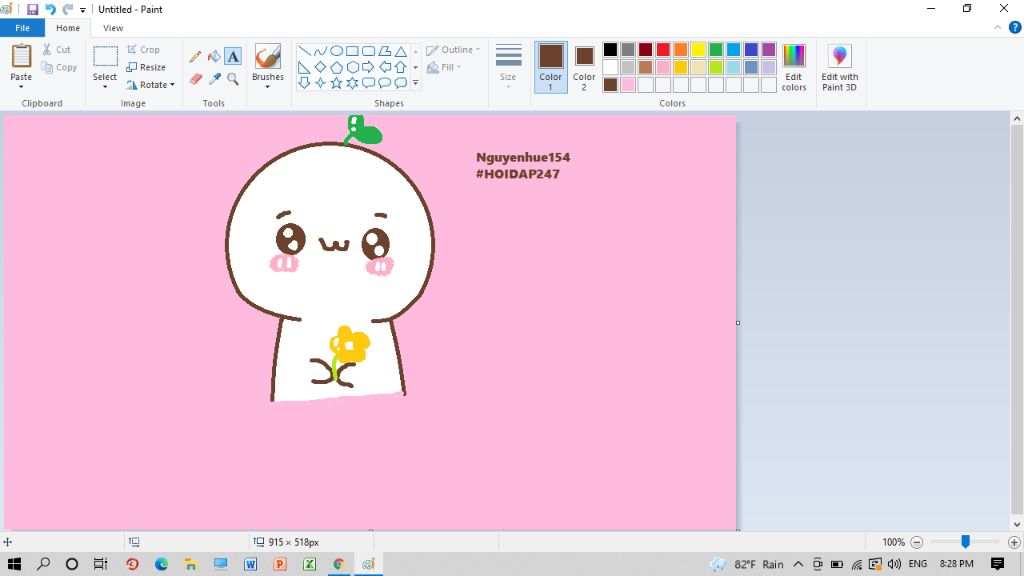Screen dimensions: 1024x576
Task: Select the Line shape
Action: coord(304,51)
